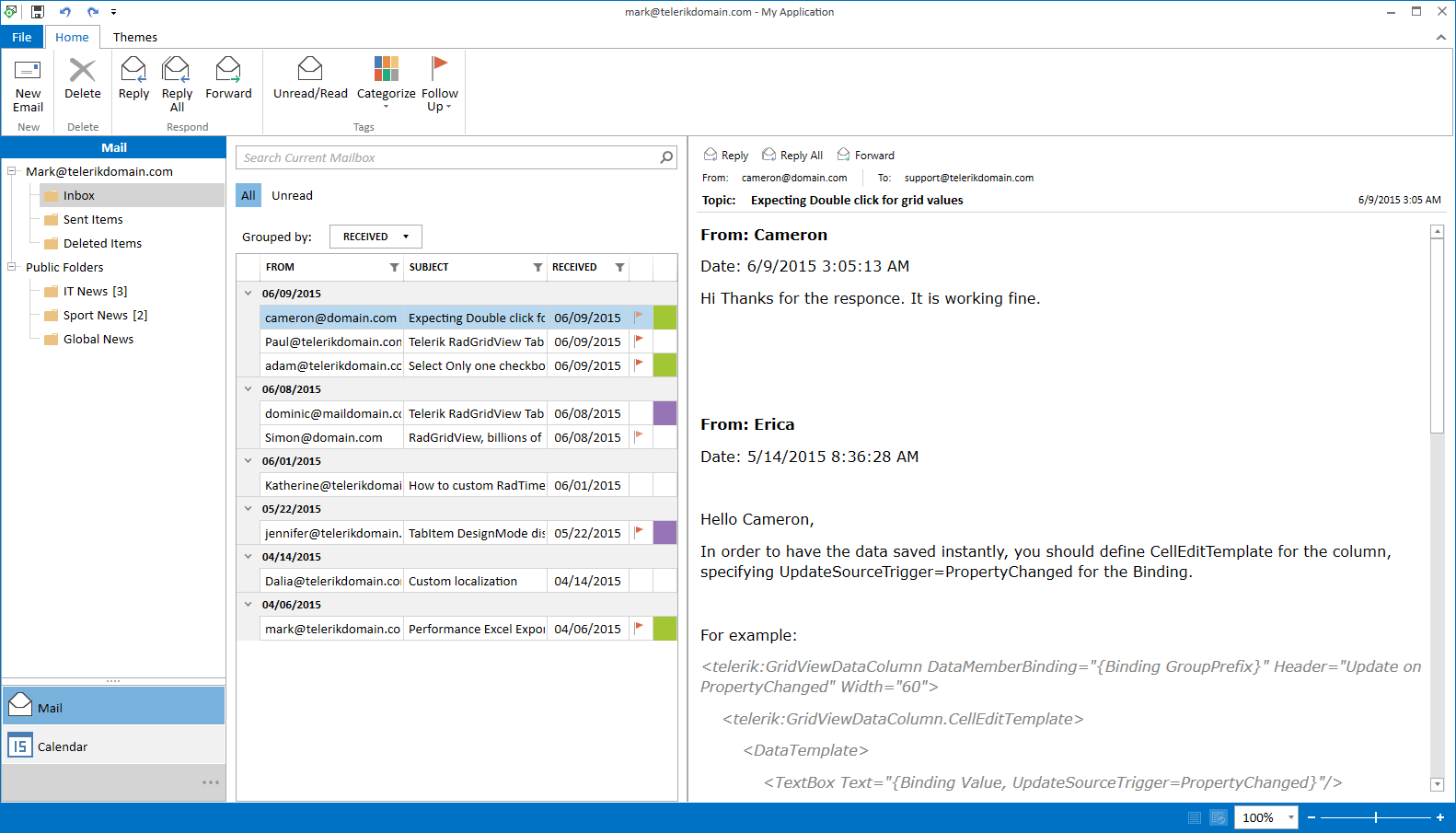Click Reply in the reading pane header
The height and width of the screenshot is (833, 1456).
[726, 155]
